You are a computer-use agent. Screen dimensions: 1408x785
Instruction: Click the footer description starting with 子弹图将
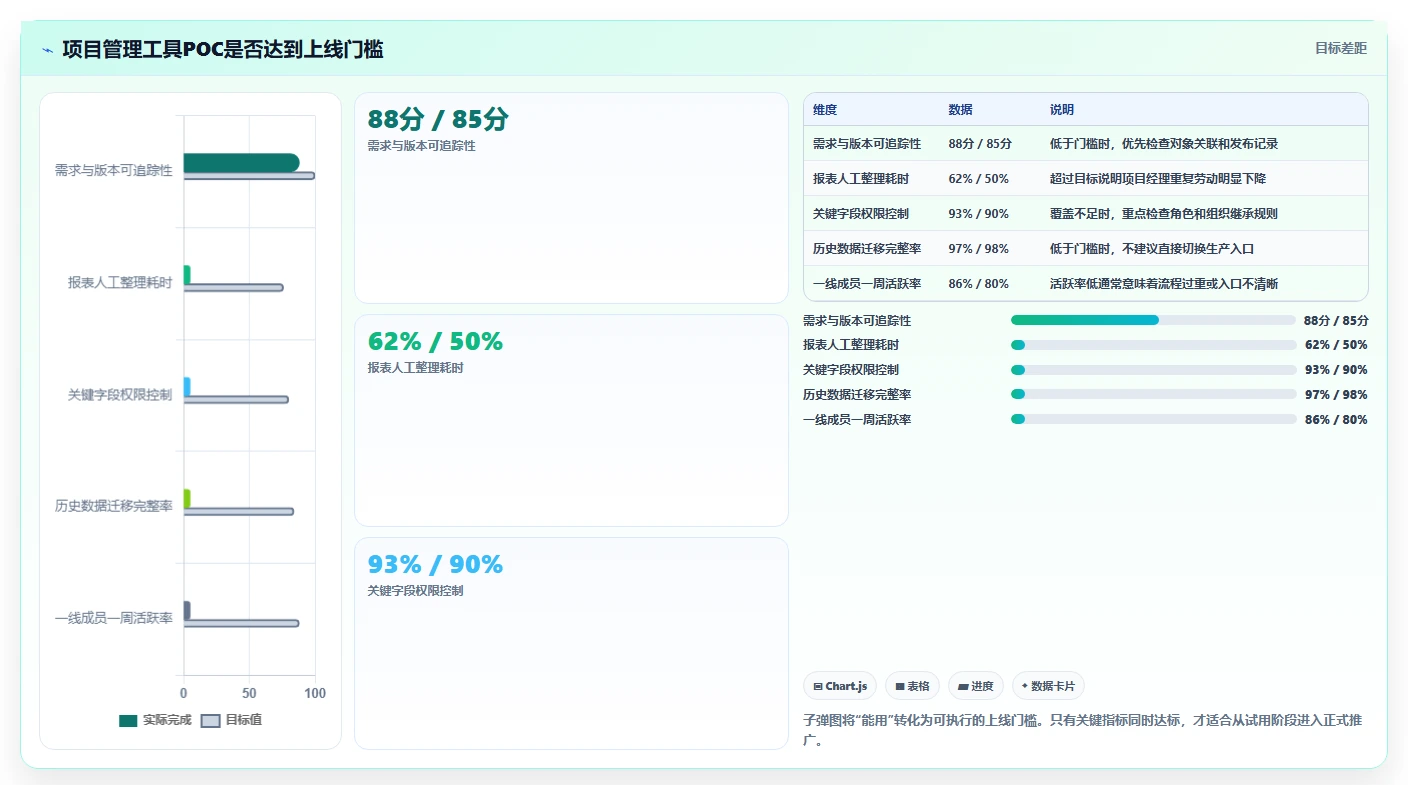[x=1083, y=730]
